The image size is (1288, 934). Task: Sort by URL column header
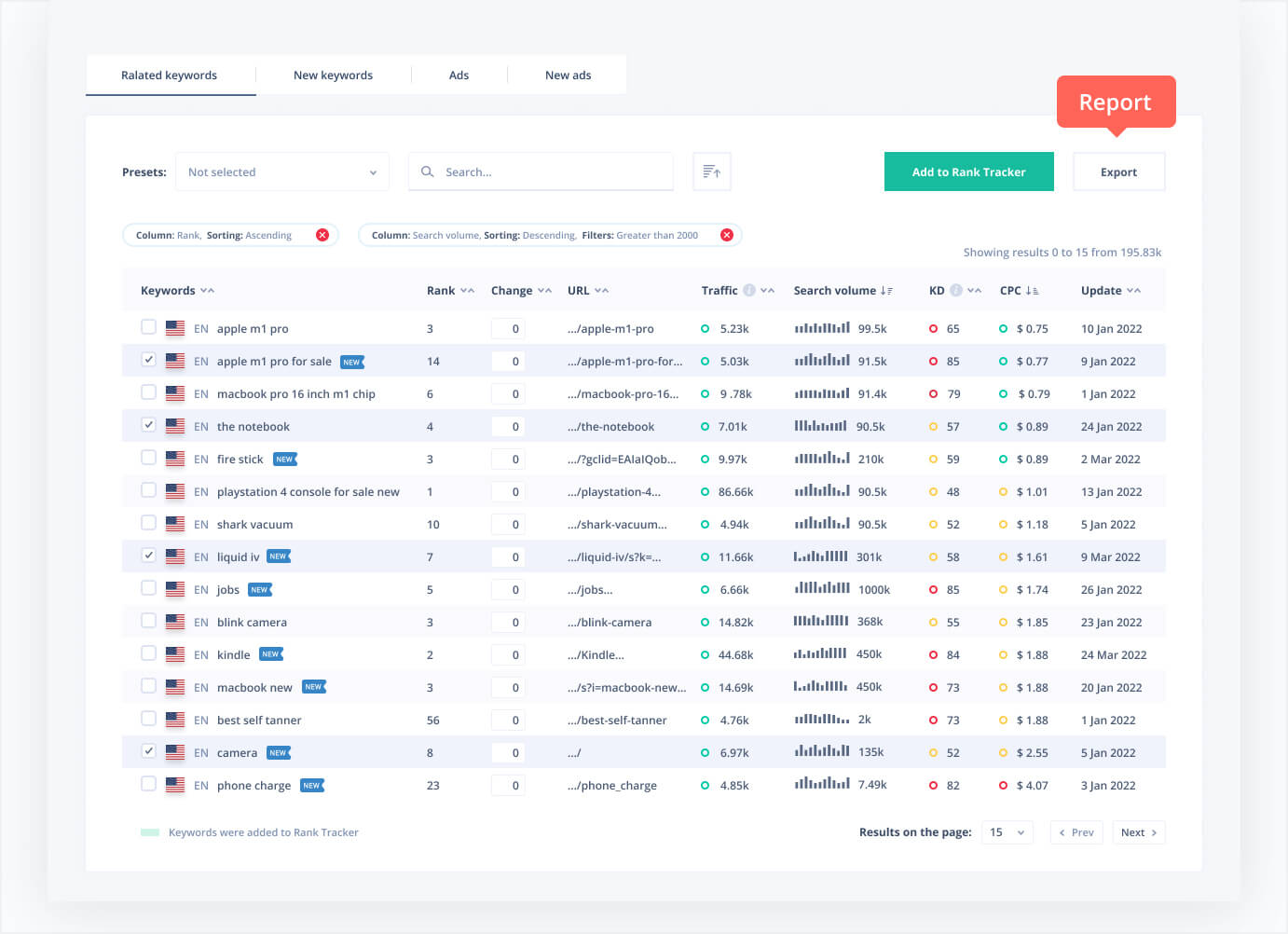588,291
